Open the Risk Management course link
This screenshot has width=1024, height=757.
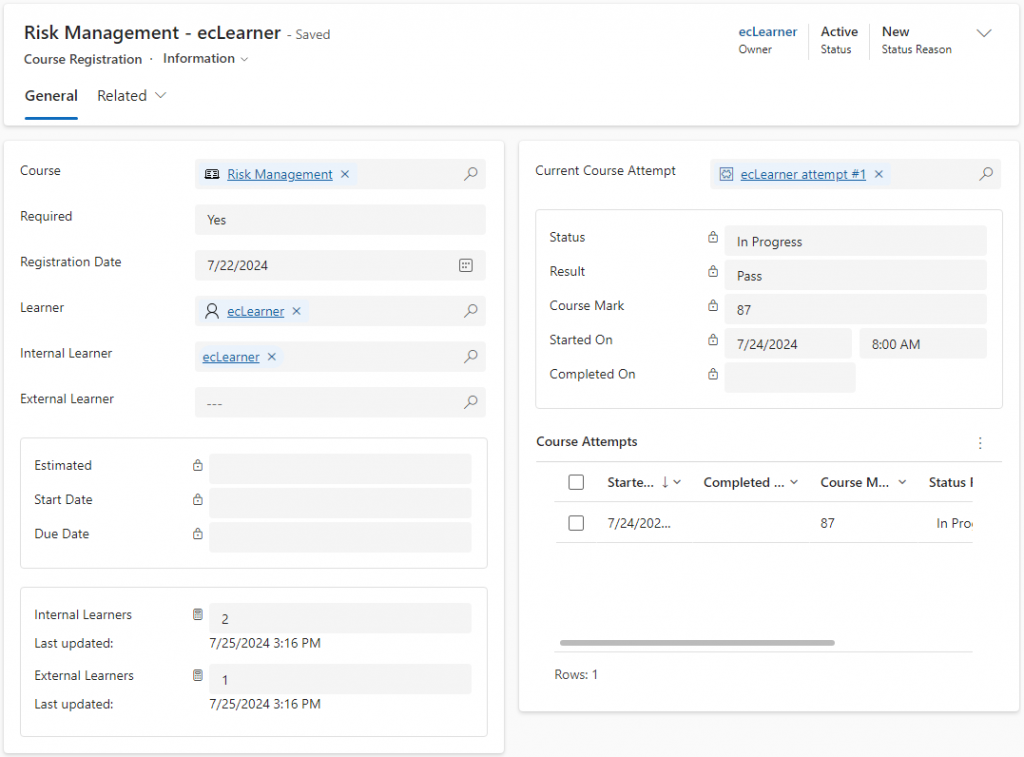[x=280, y=174]
